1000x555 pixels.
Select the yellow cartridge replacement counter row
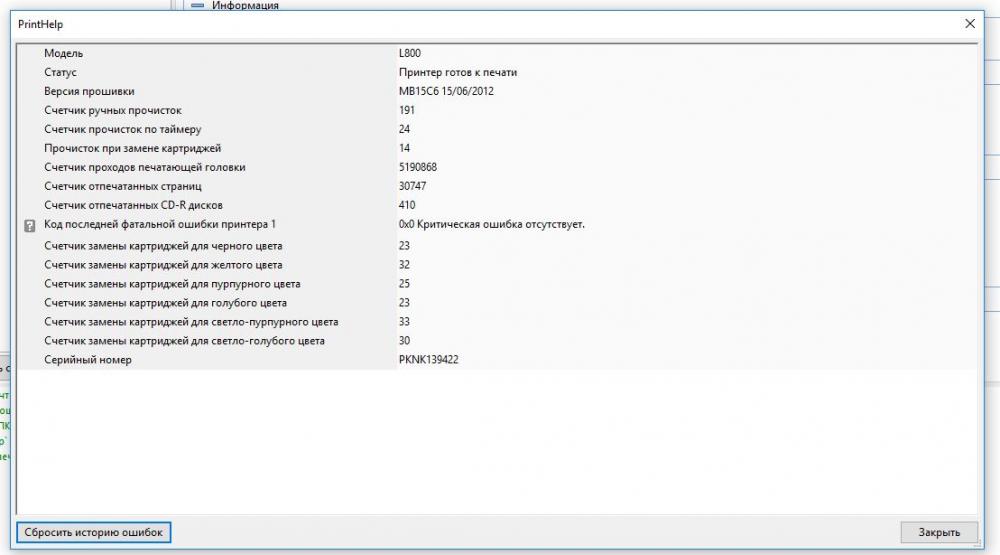pos(497,265)
